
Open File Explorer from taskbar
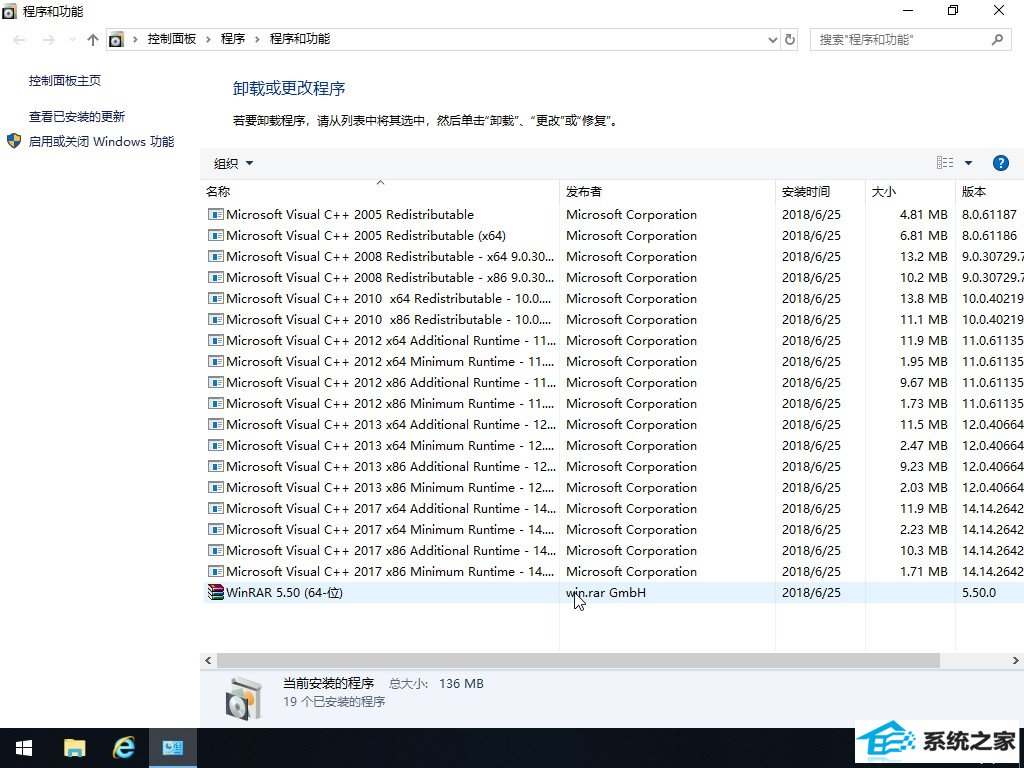[x=74, y=748]
